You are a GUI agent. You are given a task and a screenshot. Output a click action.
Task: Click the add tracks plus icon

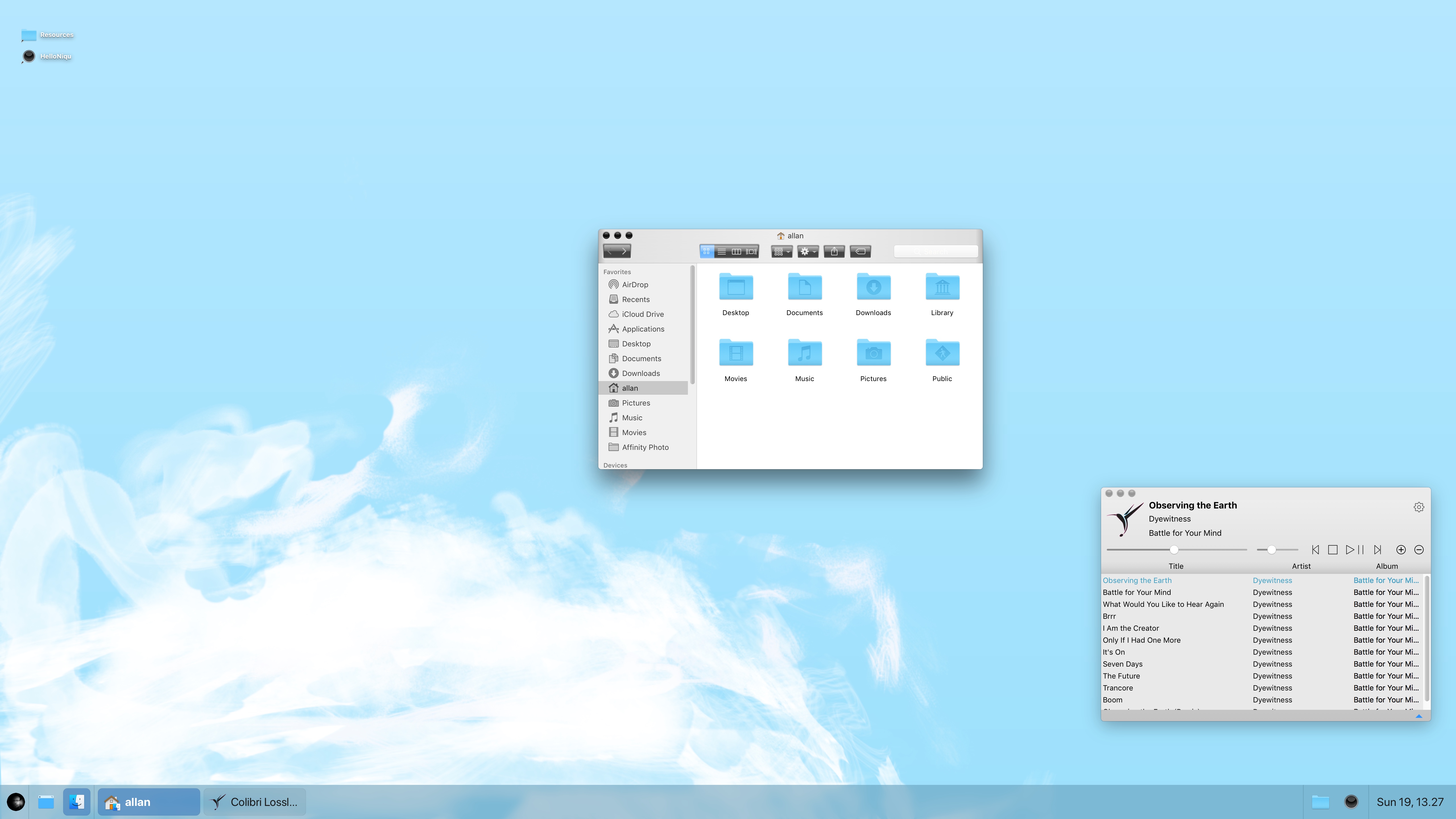[x=1401, y=549]
